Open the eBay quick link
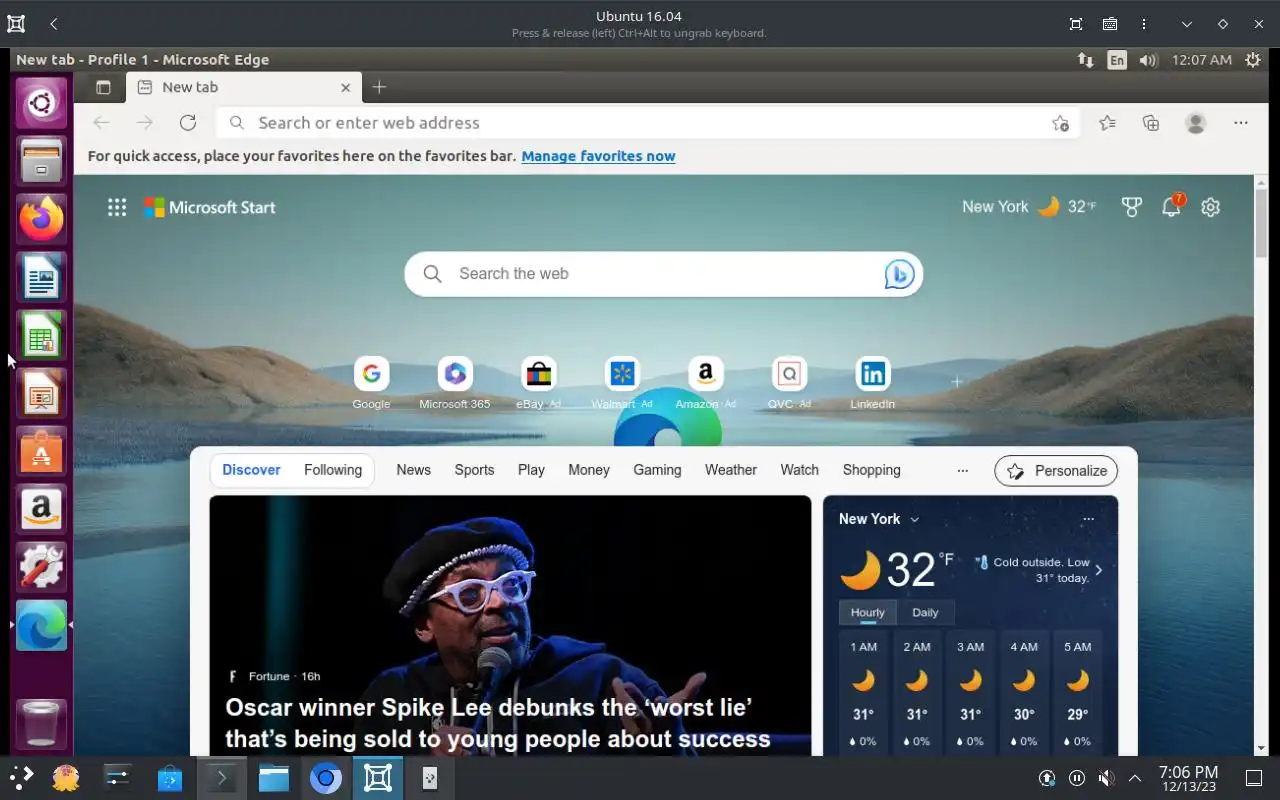Screen dimensions: 1280x800 click(x=538, y=383)
